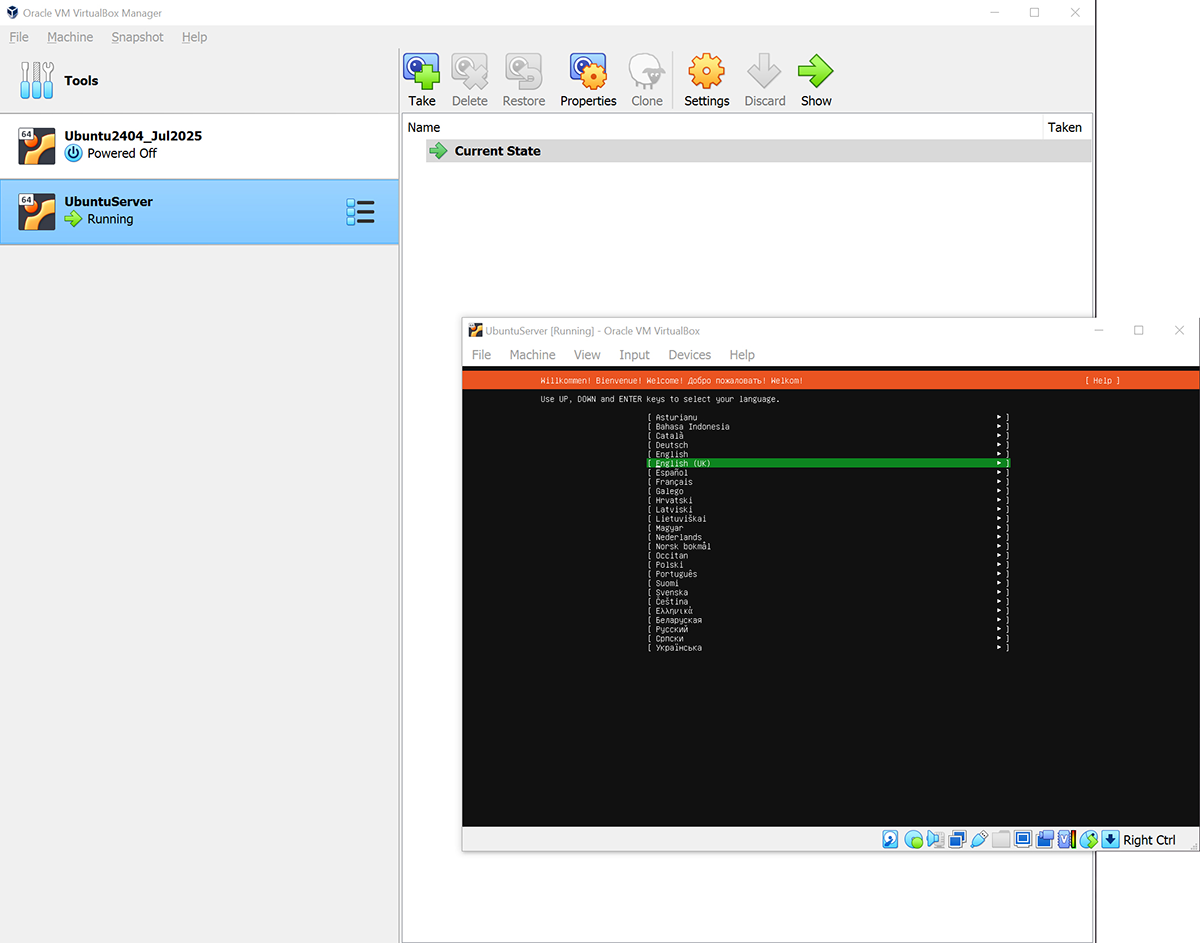Choose the Русский language option

pyautogui.click(x=828, y=629)
